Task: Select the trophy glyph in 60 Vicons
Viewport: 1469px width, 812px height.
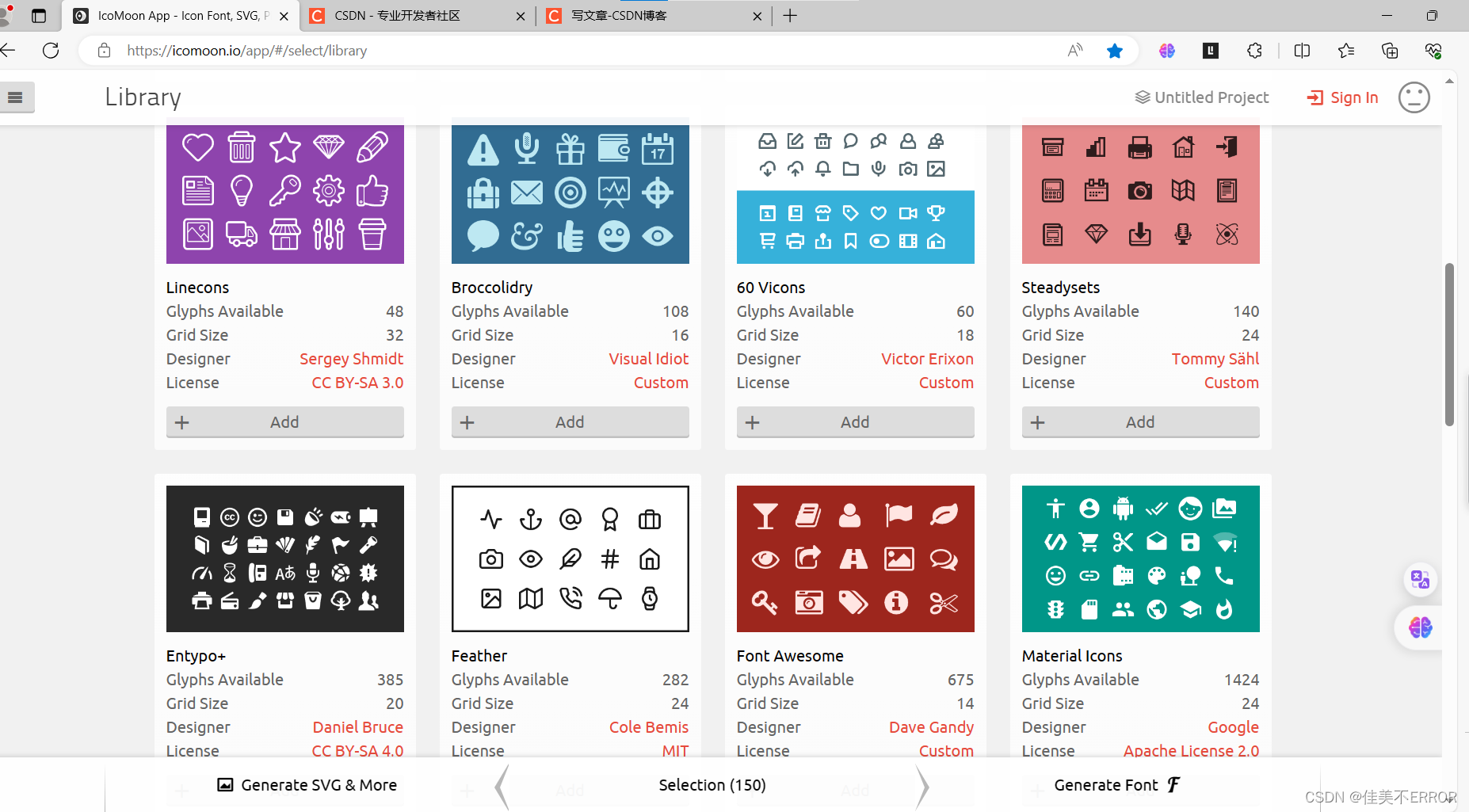Action: [x=937, y=213]
